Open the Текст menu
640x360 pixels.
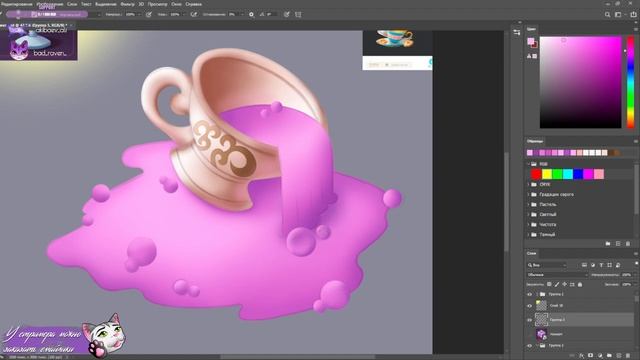[x=86, y=4]
